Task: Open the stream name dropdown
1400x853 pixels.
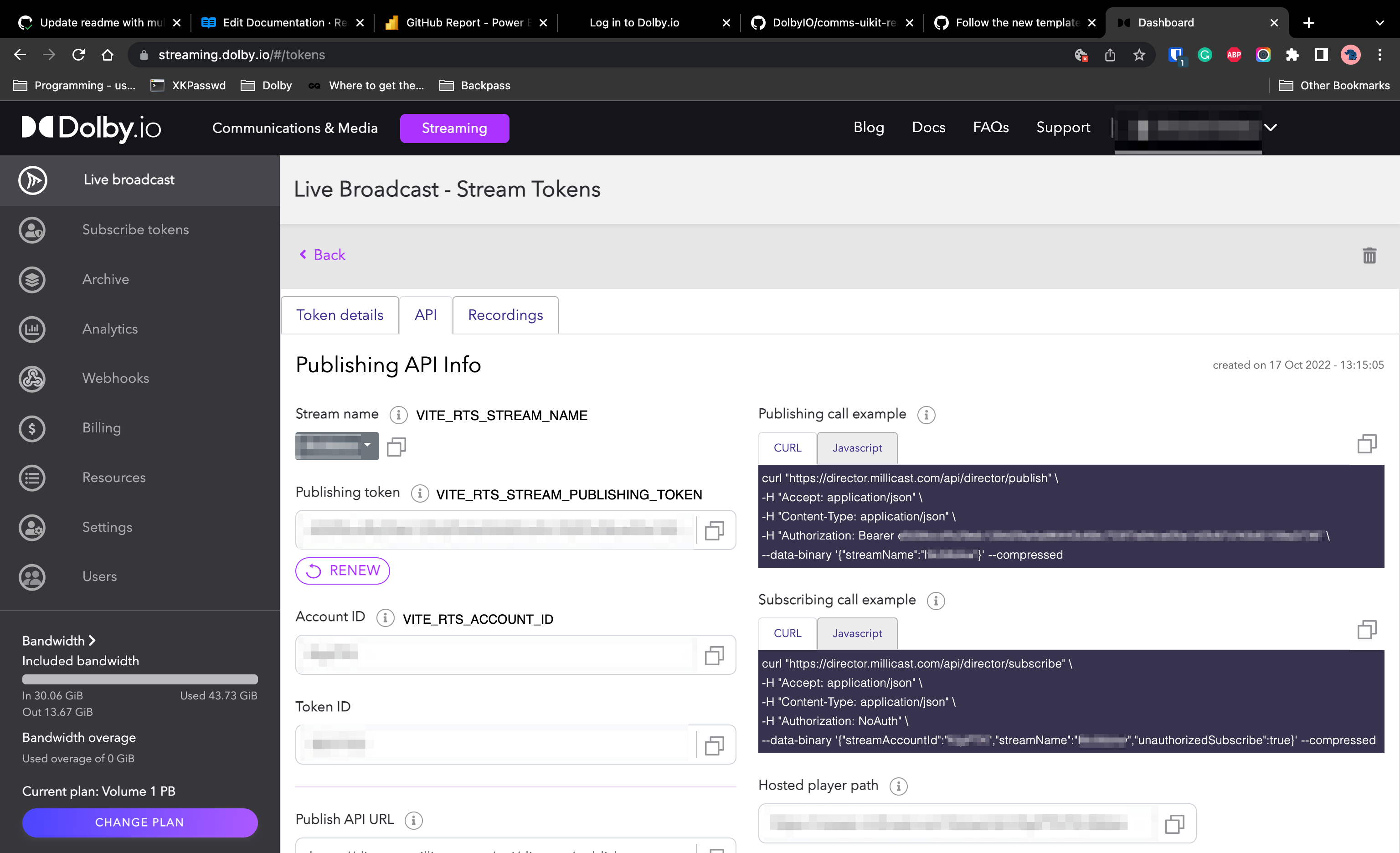Action: click(x=368, y=445)
